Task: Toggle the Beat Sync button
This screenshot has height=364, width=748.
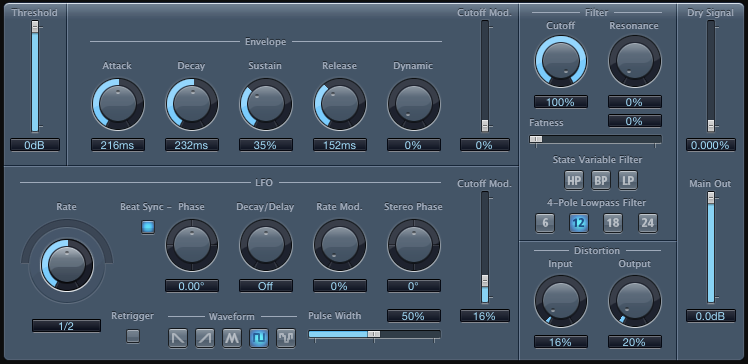Action: (x=148, y=227)
